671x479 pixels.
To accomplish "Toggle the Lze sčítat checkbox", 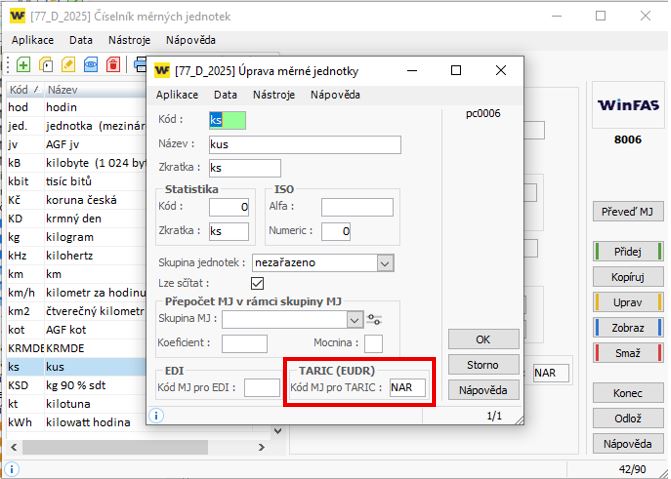I will [x=257, y=284].
